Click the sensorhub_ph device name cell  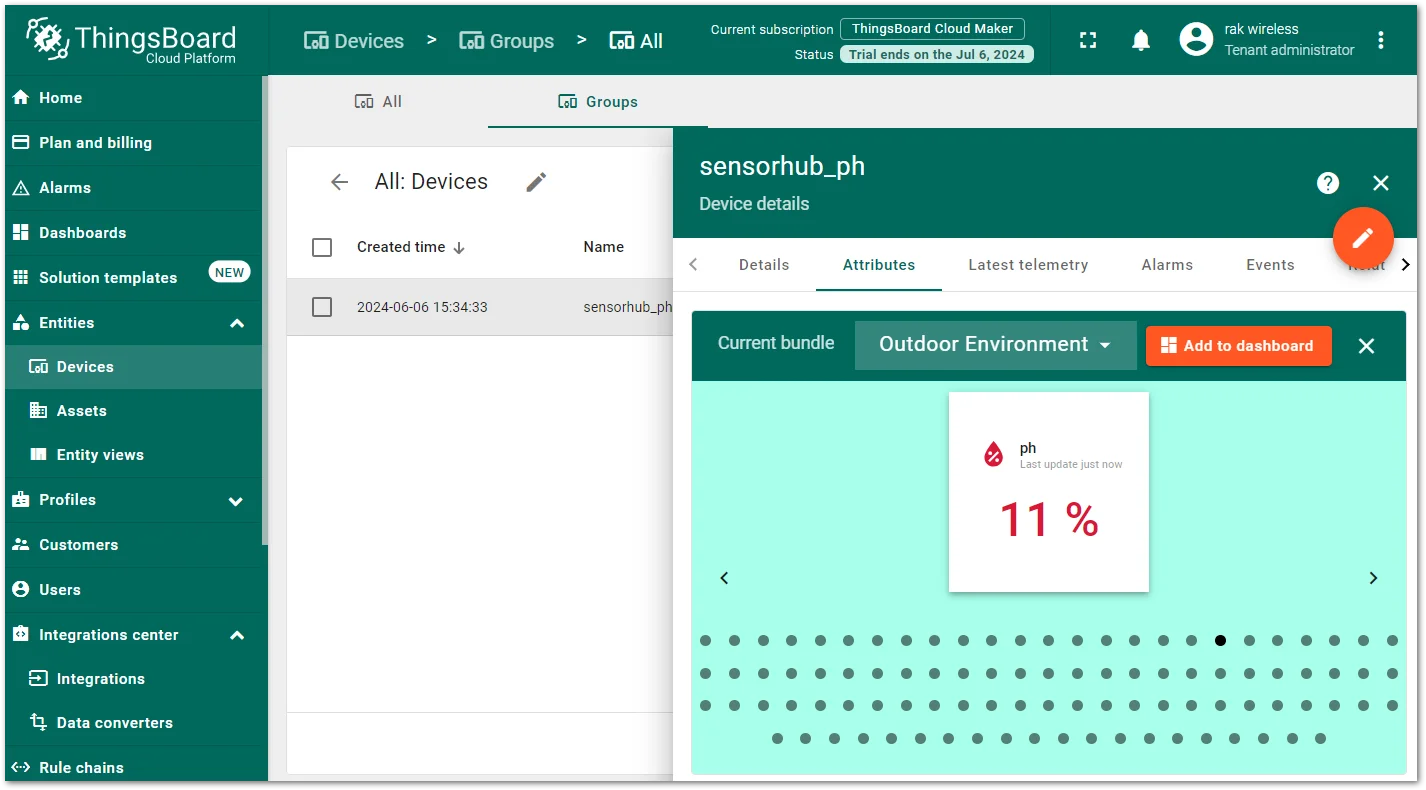point(628,307)
